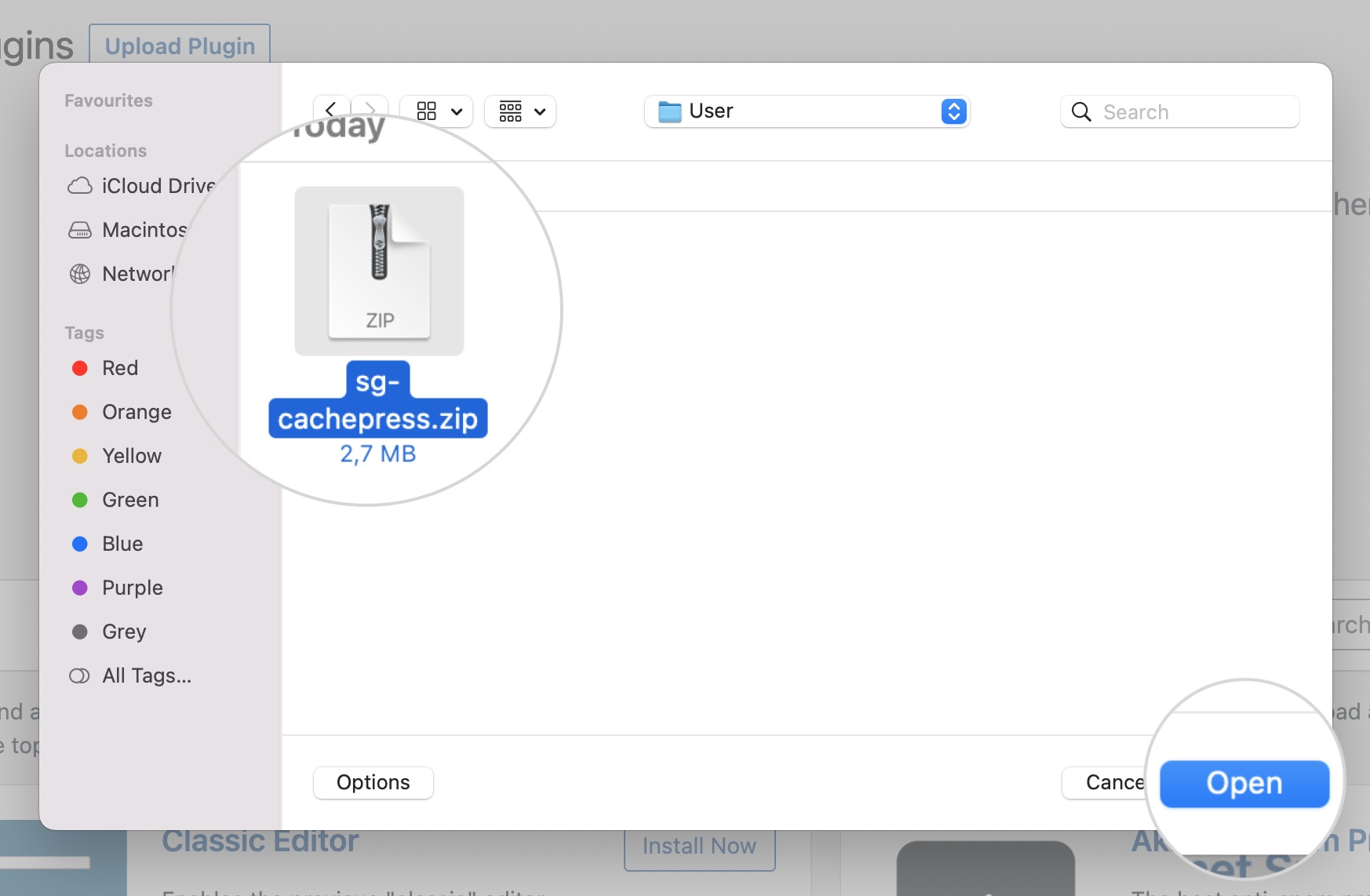Click the 2,7 MB file size text

click(377, 453)
